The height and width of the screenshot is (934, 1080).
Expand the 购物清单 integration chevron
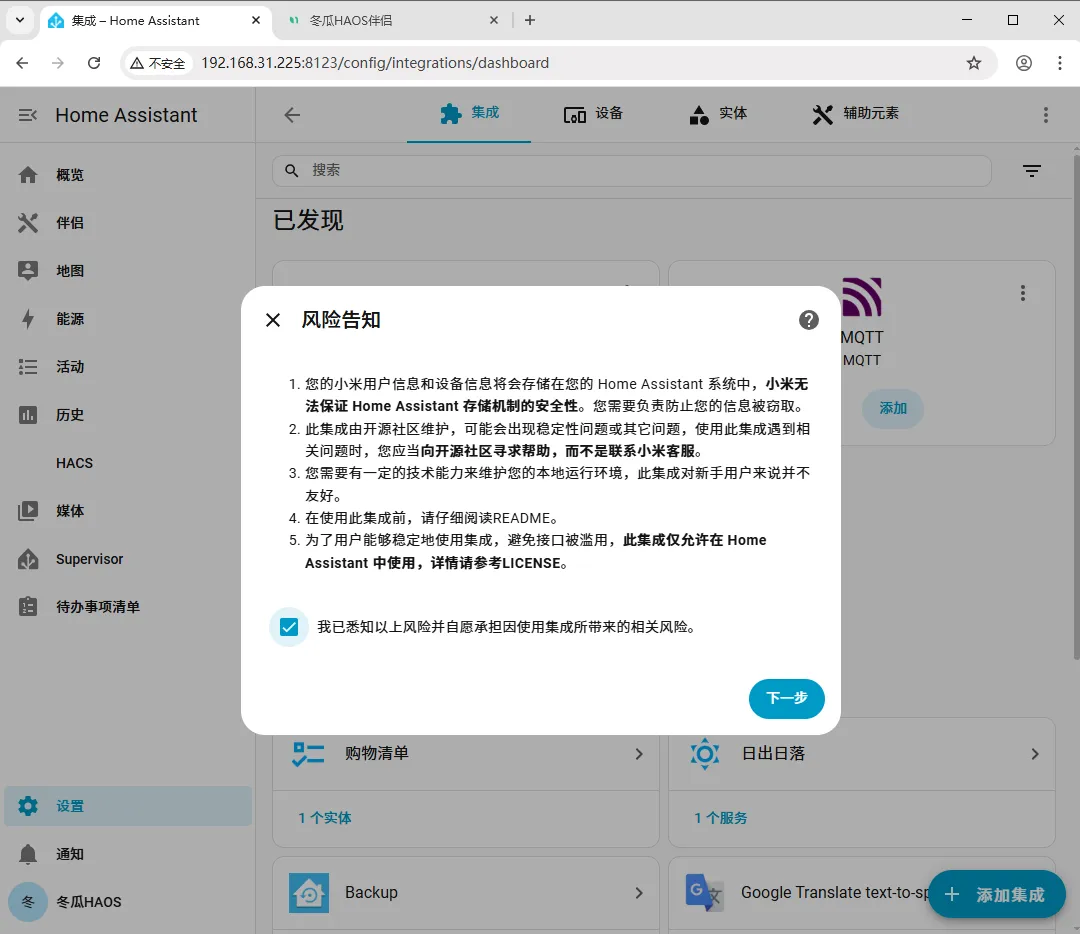638,754
